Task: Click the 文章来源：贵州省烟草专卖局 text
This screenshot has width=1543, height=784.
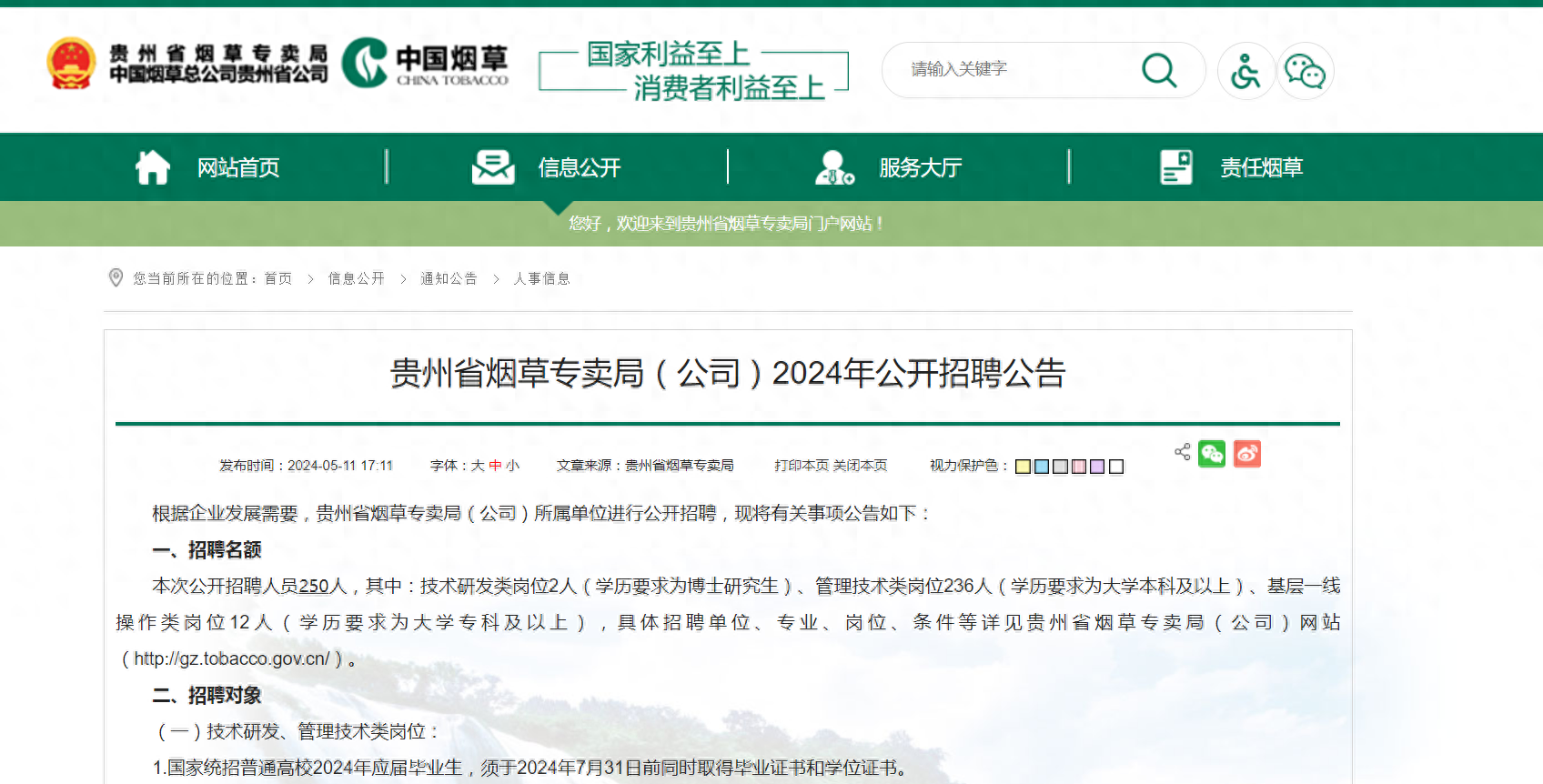Action: [645, 466]
